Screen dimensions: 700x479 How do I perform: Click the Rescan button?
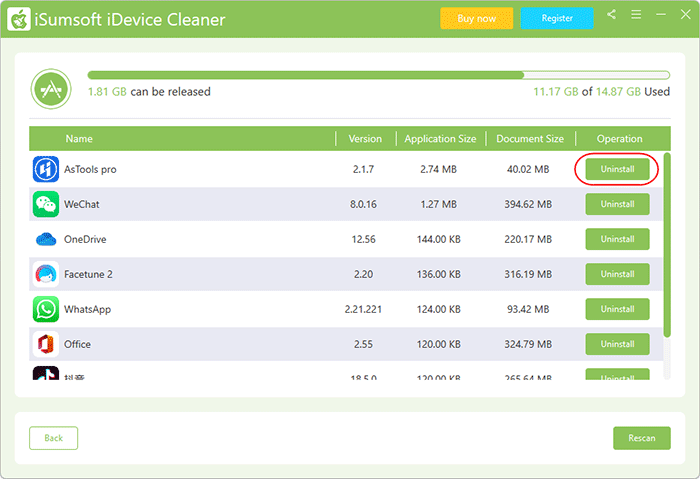642,438
